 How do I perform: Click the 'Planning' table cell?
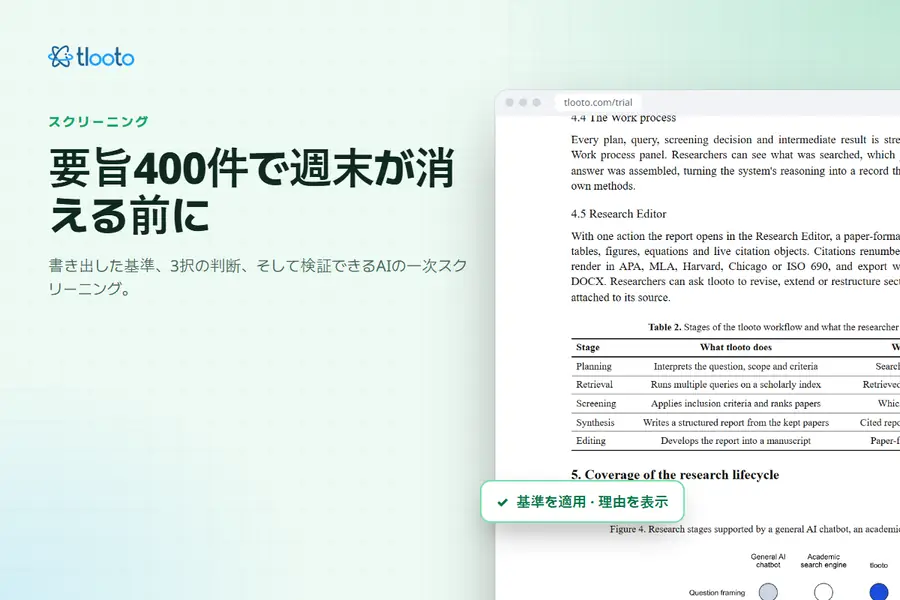tap(593, 366)
